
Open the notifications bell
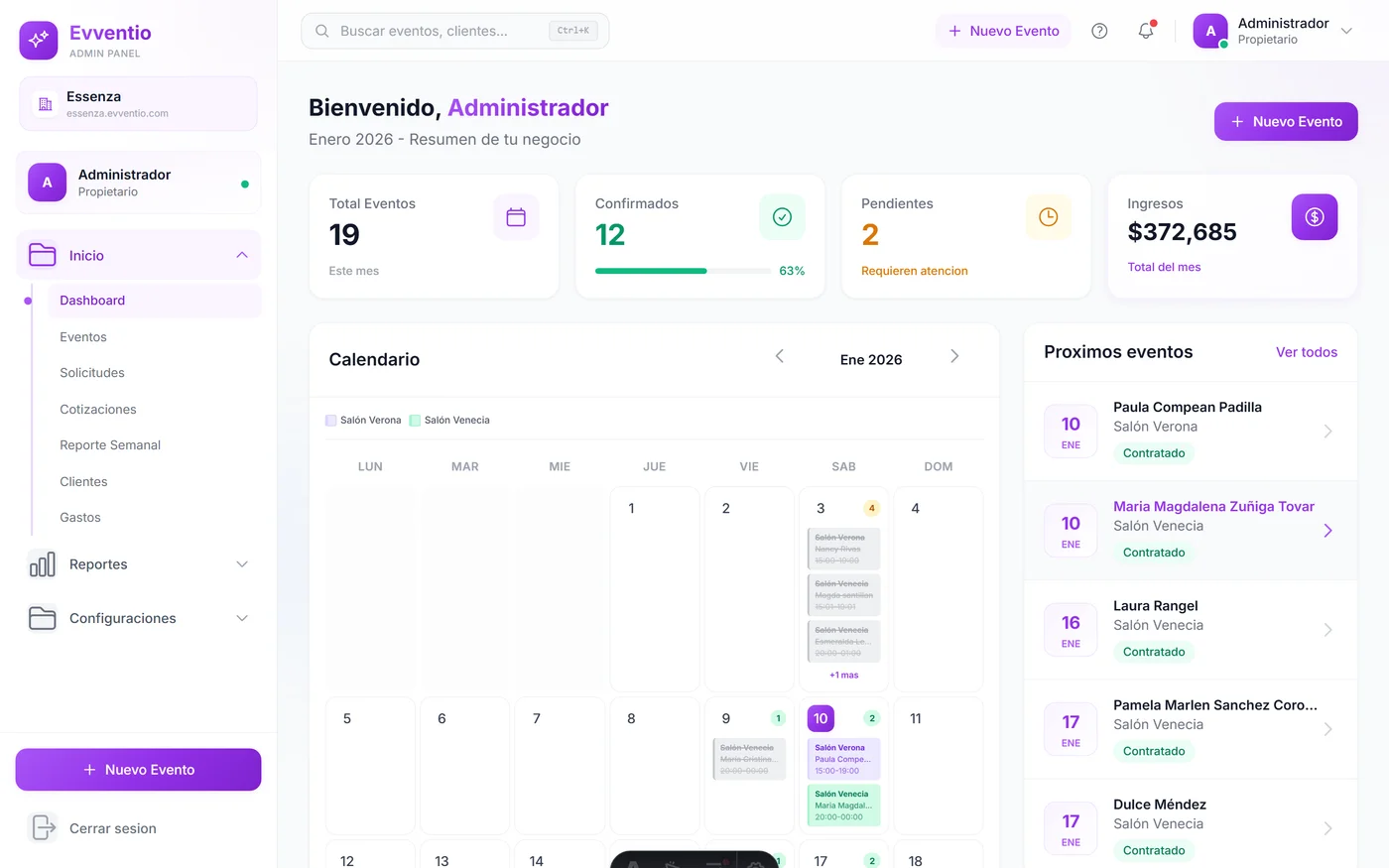pyautogui.click(x=1146, y=31)
